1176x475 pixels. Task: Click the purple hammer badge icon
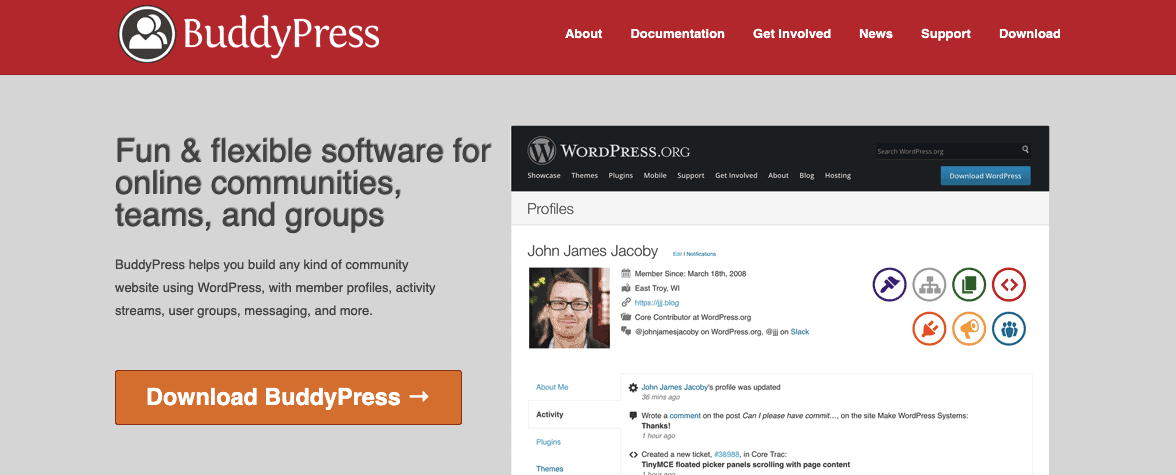coord(890,285)
